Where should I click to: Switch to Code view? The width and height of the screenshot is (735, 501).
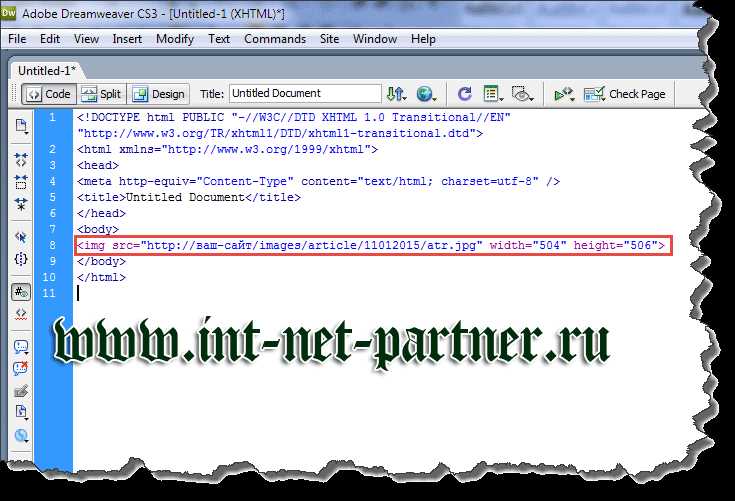49,94
